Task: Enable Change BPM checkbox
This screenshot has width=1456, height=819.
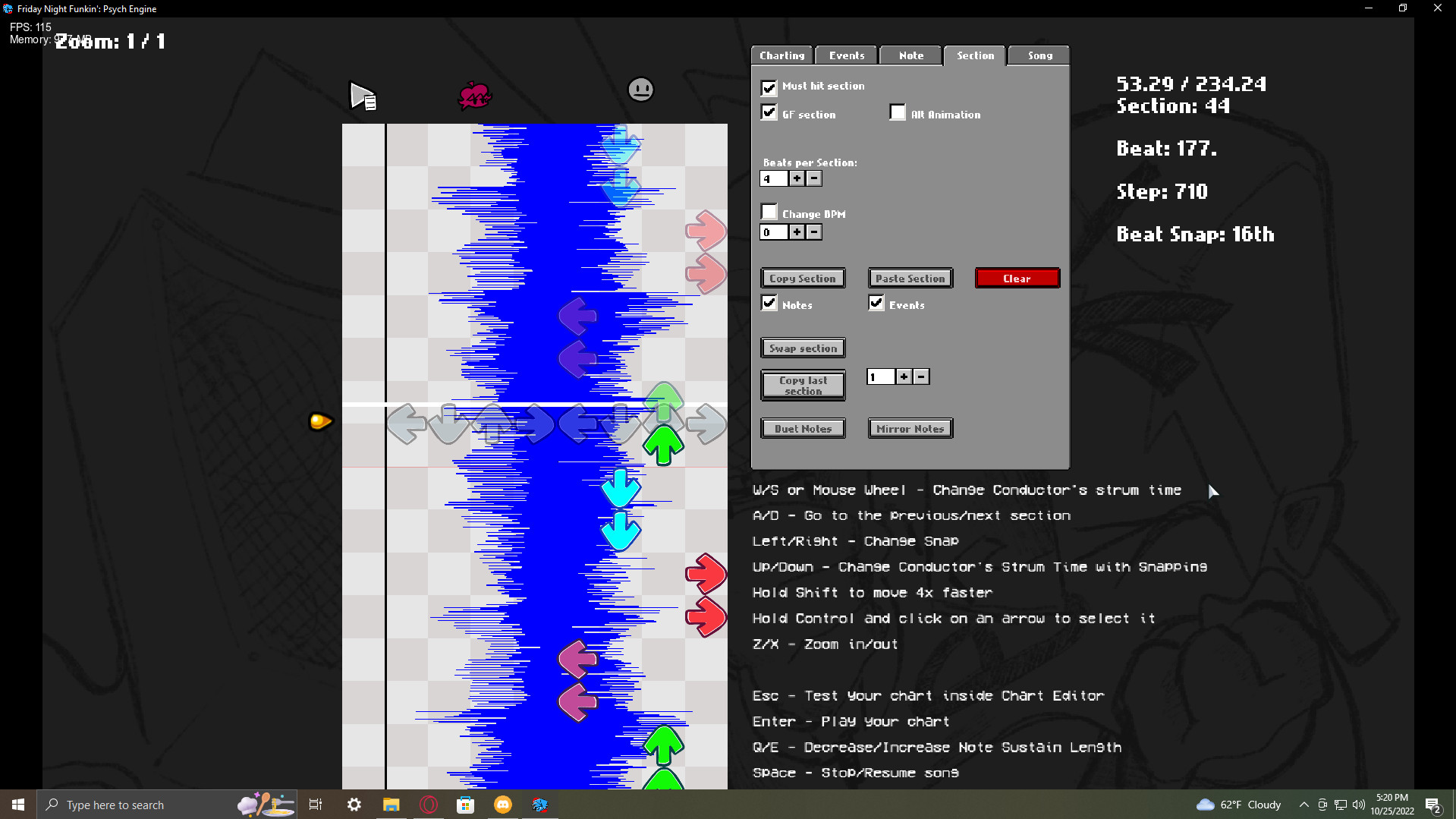Action: click(769, 212)
